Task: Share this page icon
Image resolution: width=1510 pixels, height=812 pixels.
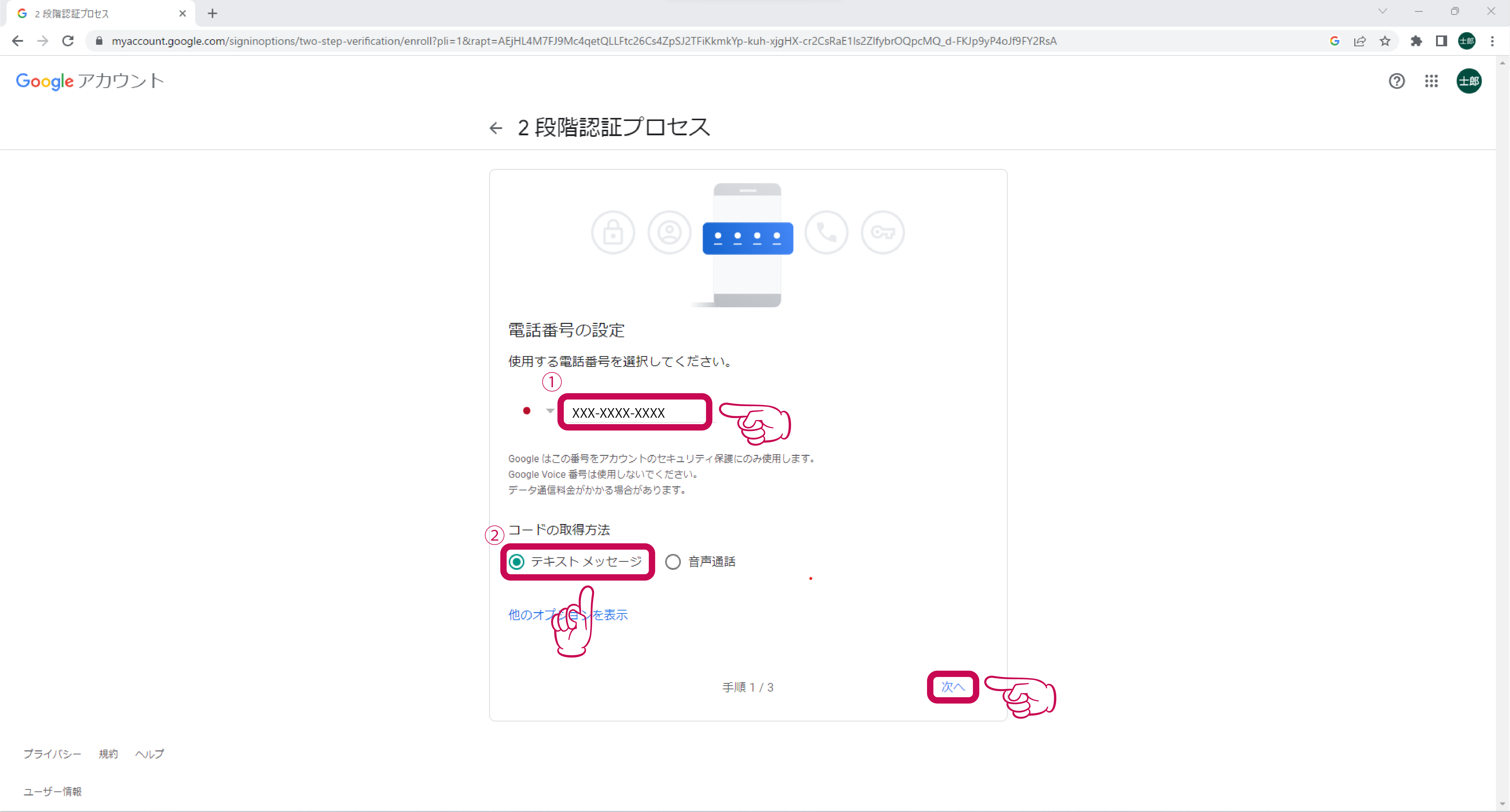Action: pos(1360,41)
